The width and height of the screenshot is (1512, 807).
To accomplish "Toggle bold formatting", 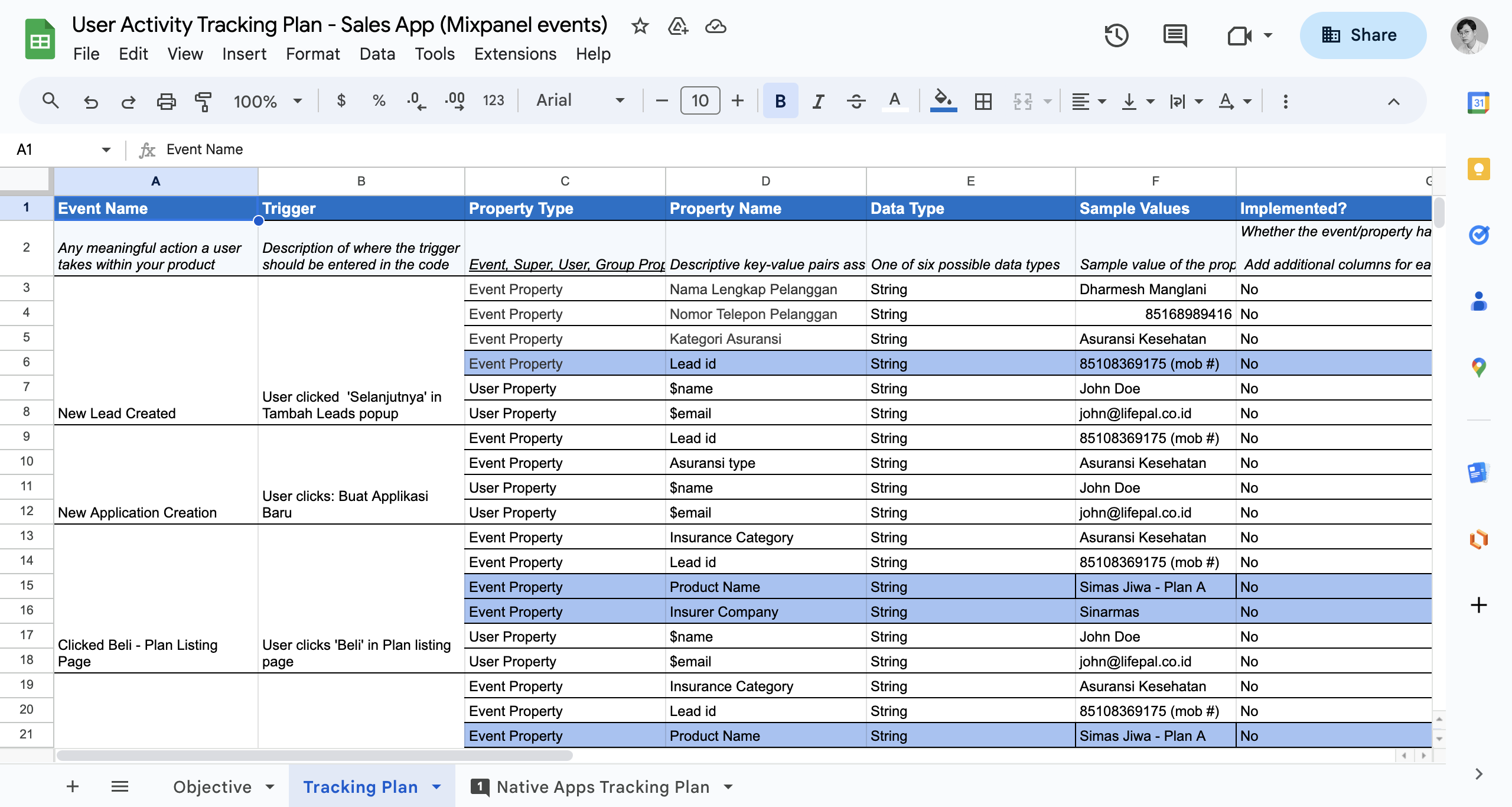I will pyautogui.click(x=780, y=101).
